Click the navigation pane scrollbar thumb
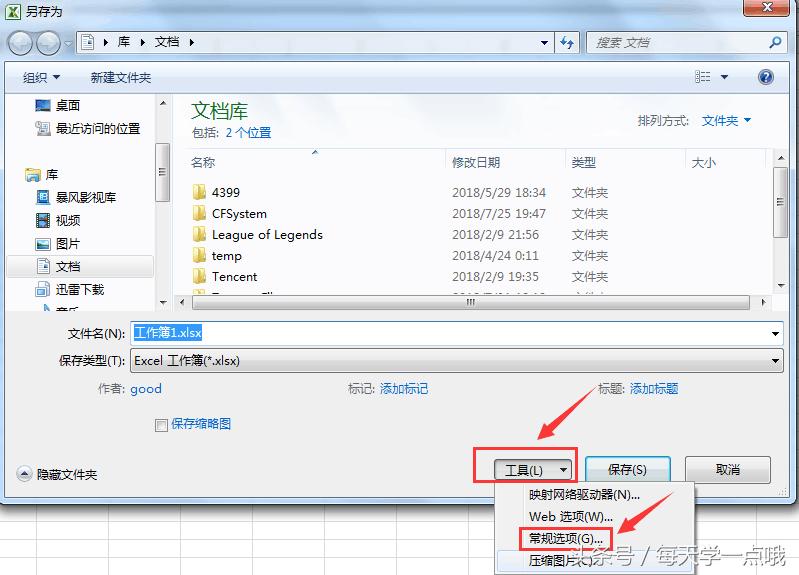799x575 pixels. (162, 172)
